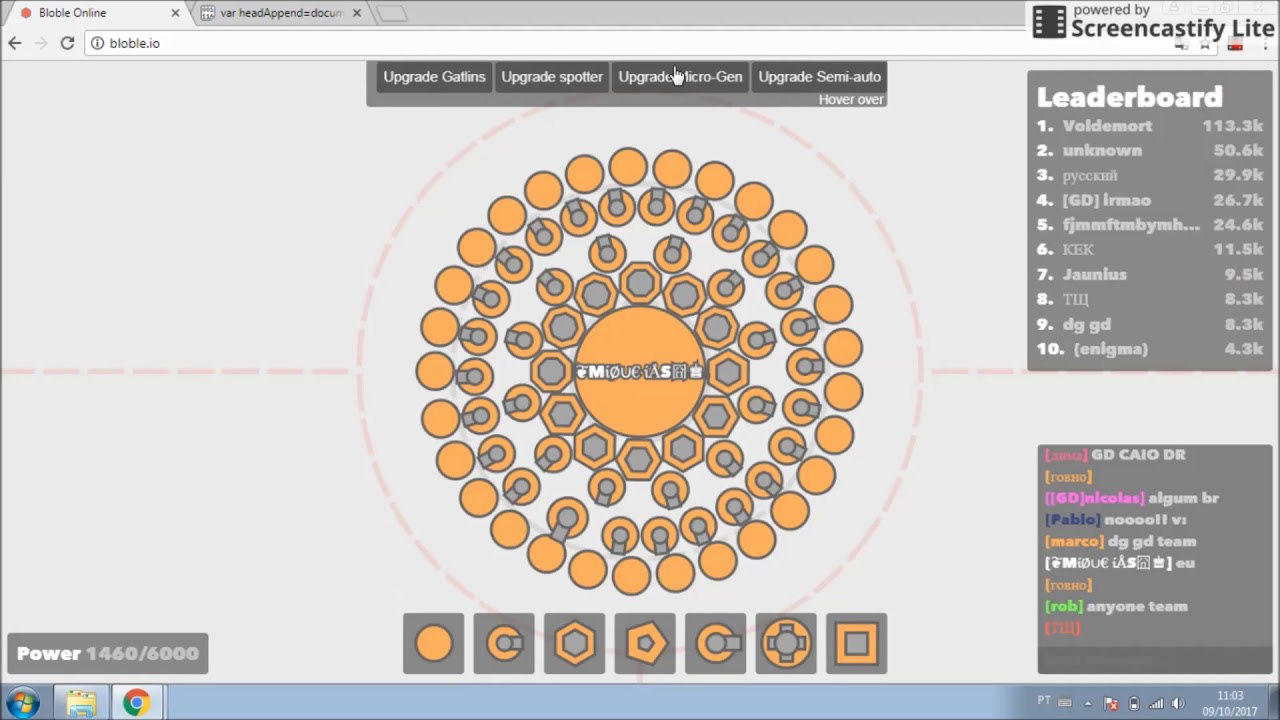Select the hexagon generator build icon

tap(575, 643)
